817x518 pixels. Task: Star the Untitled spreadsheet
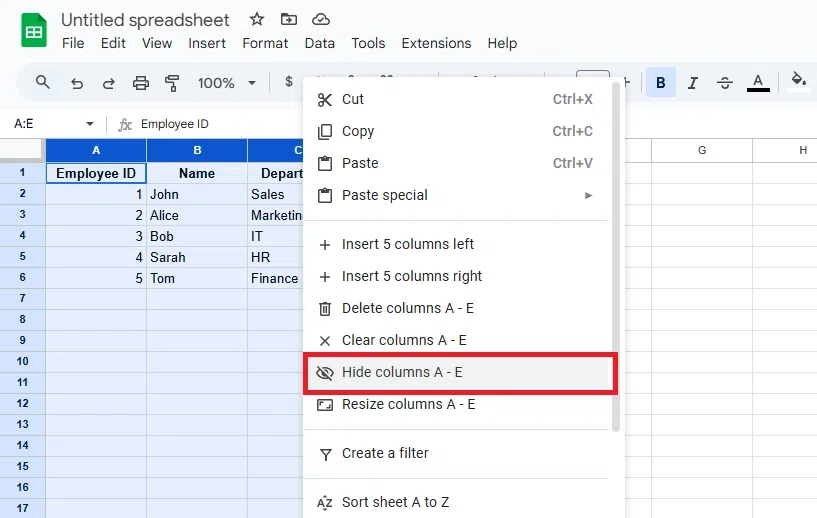tap(257, 19)
